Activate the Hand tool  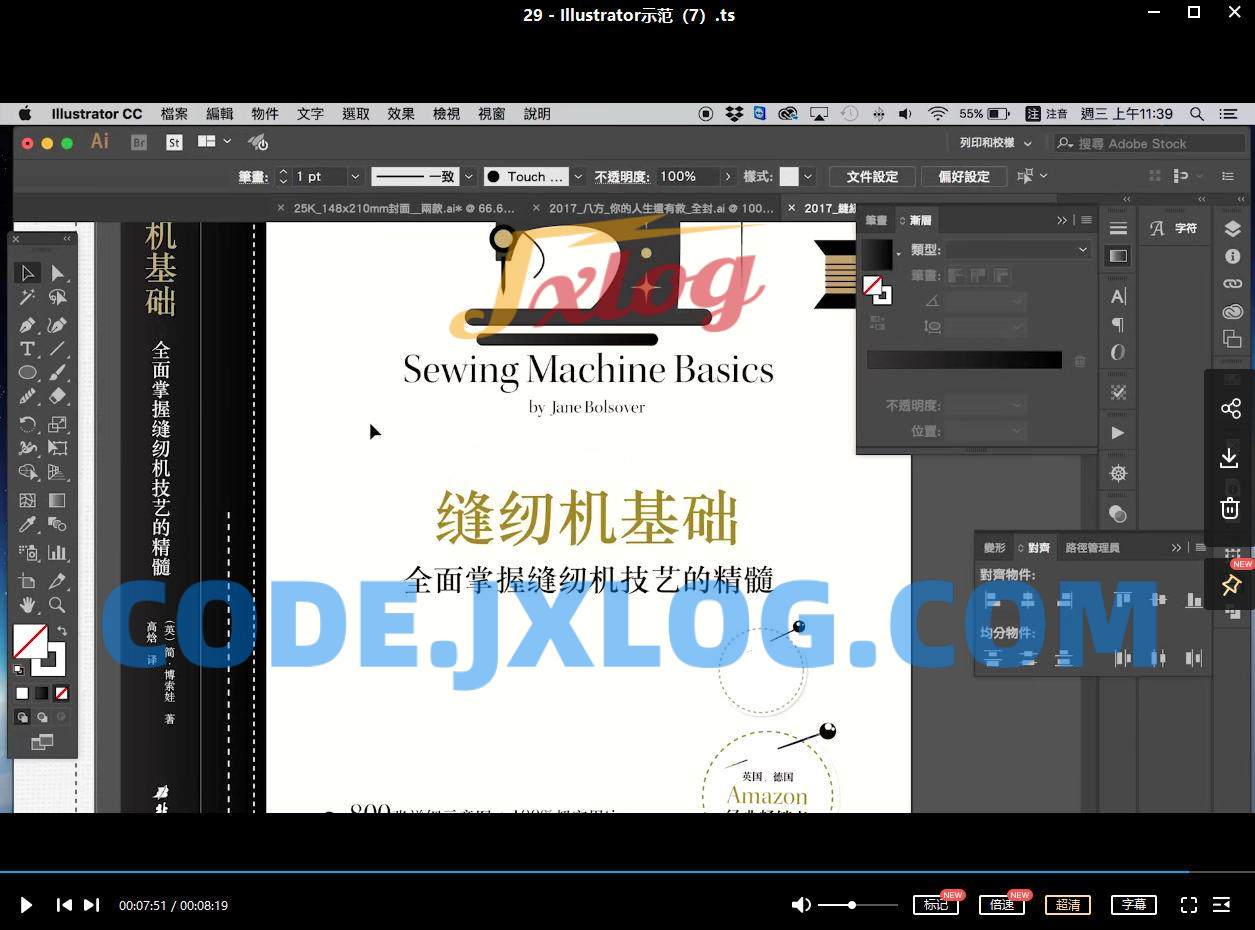pyautogui.click(x=27, y=605)
